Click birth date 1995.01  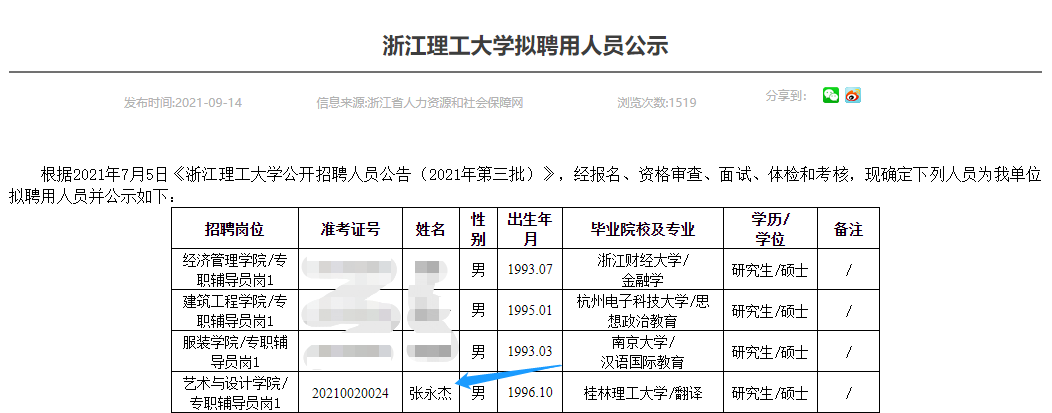529,311
